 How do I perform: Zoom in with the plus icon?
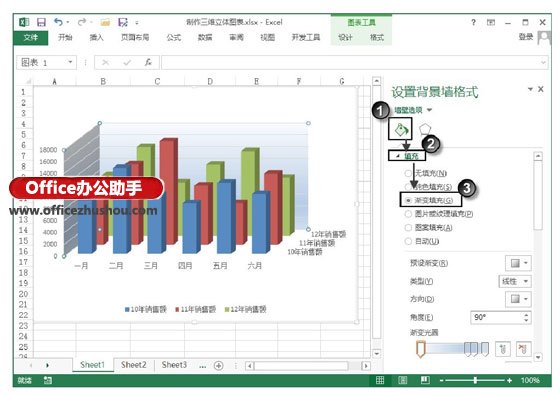click(x=509, y=381)
